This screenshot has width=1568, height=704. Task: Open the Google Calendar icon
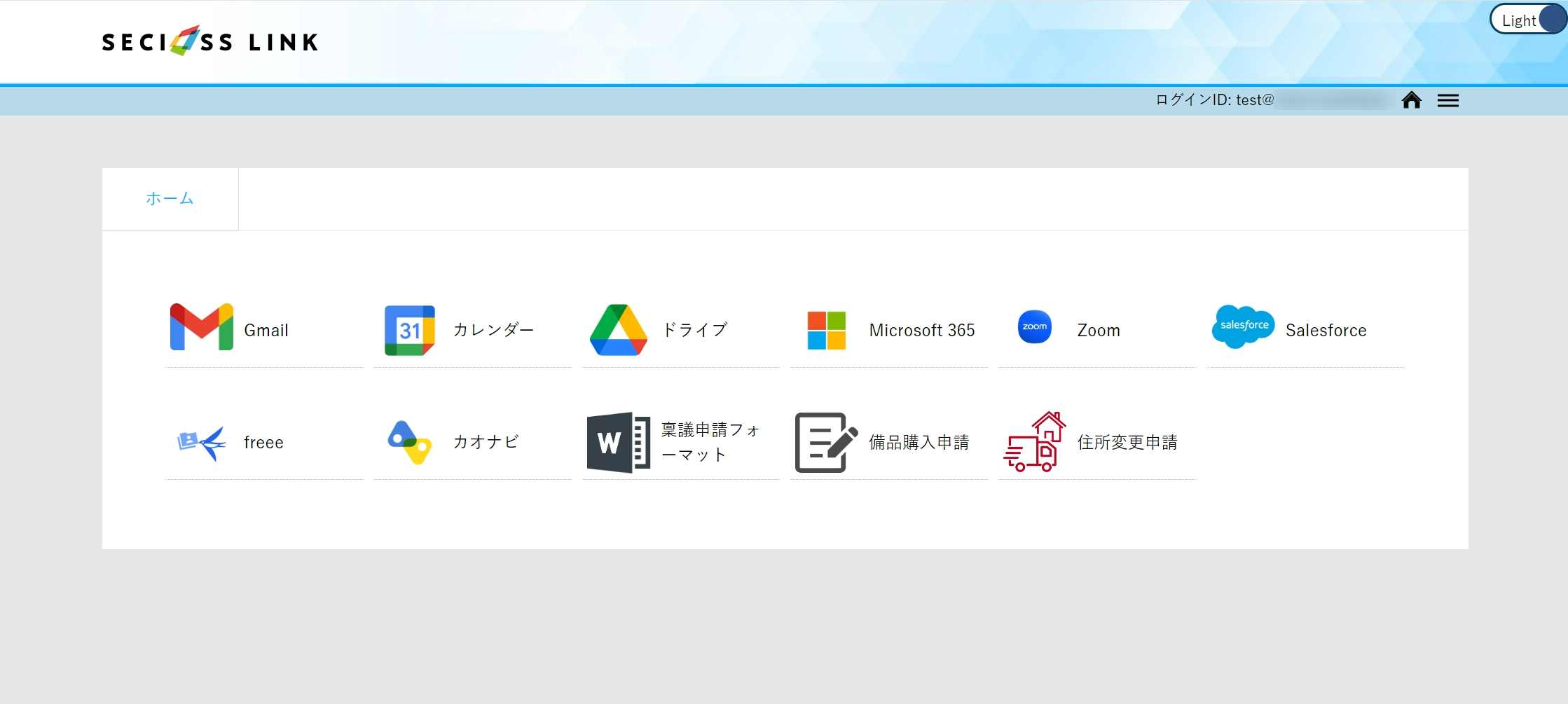410,330
